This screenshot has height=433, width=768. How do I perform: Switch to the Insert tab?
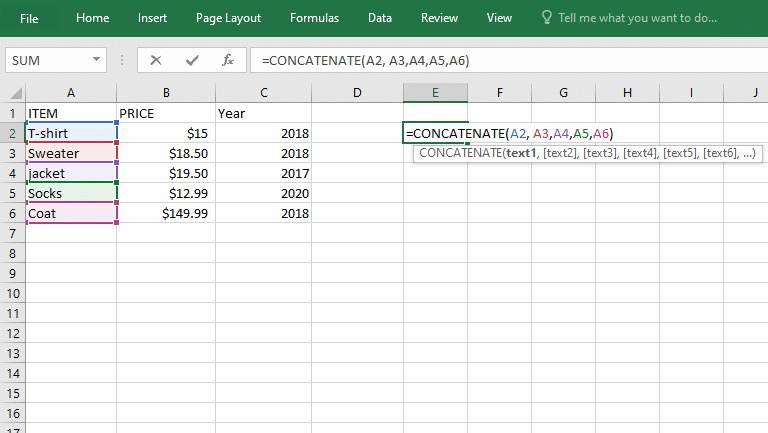click(x=153, y=18)
